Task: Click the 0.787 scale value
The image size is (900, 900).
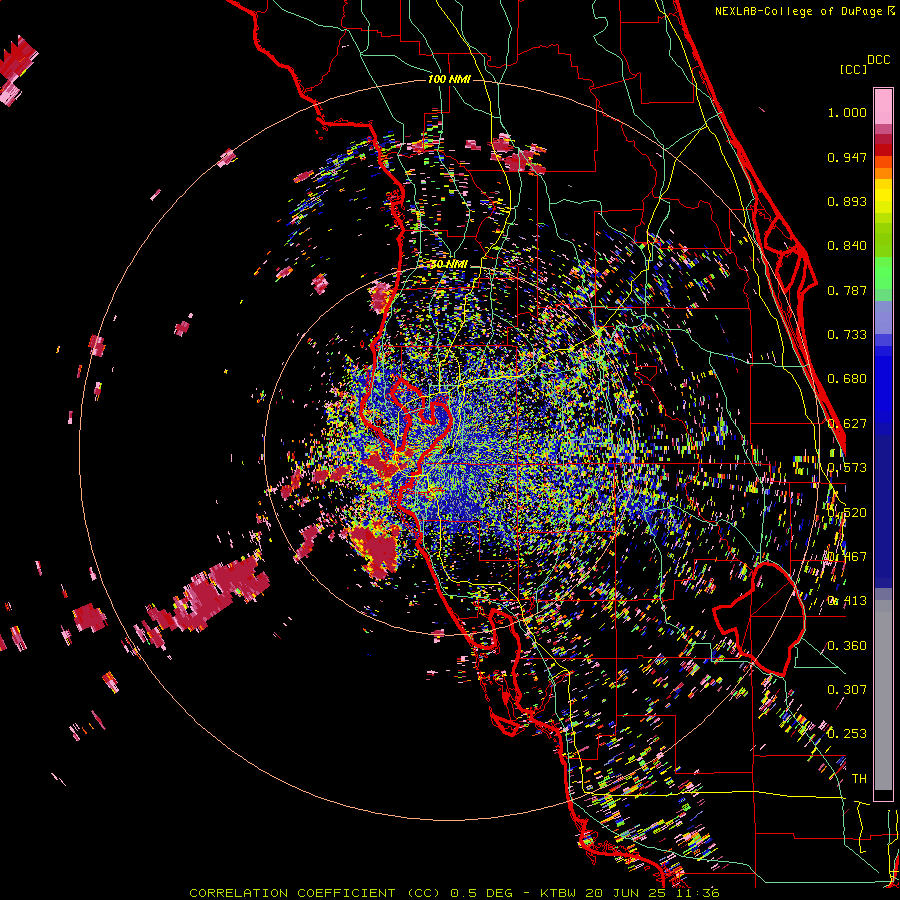Action: [x=847, y=290]
